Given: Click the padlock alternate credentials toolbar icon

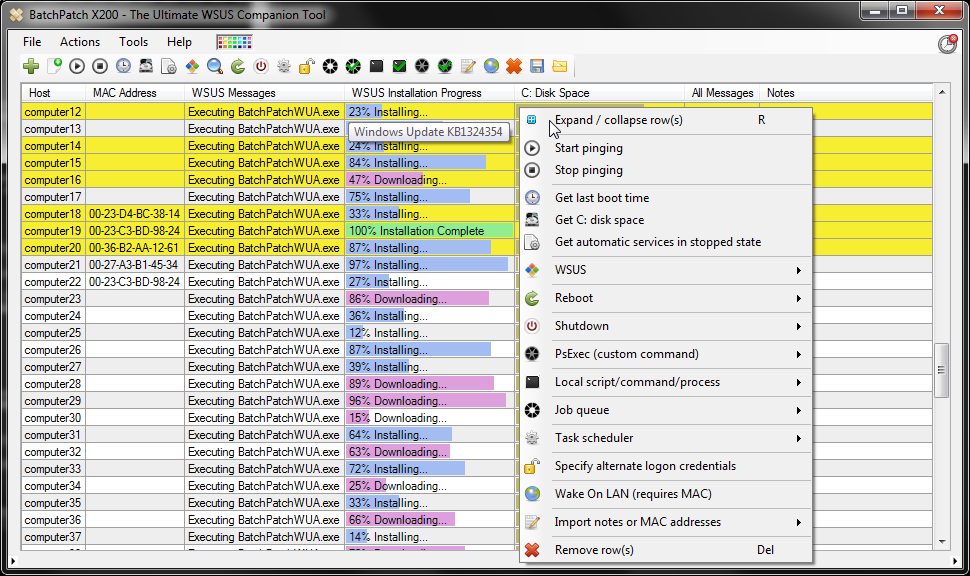Looking at the screenshot, I should coord(307,67).
